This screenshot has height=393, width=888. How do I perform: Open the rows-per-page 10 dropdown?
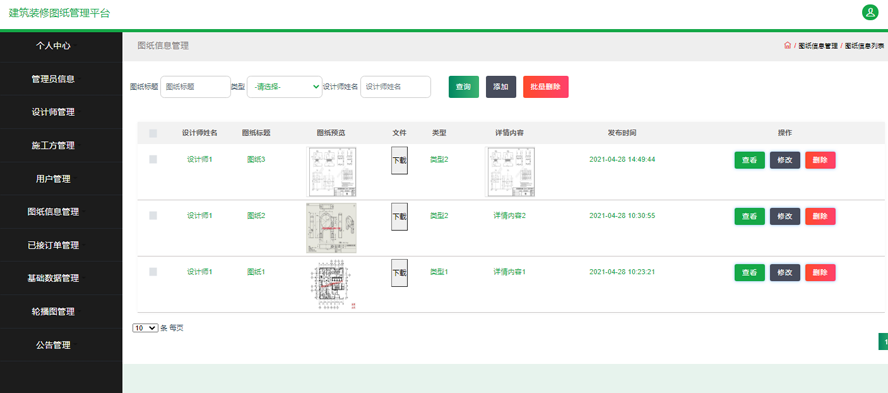coord(145,328)
